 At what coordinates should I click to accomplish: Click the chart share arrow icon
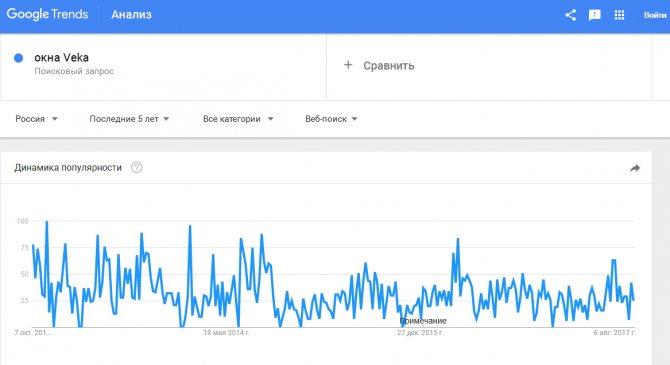(635, 168)
